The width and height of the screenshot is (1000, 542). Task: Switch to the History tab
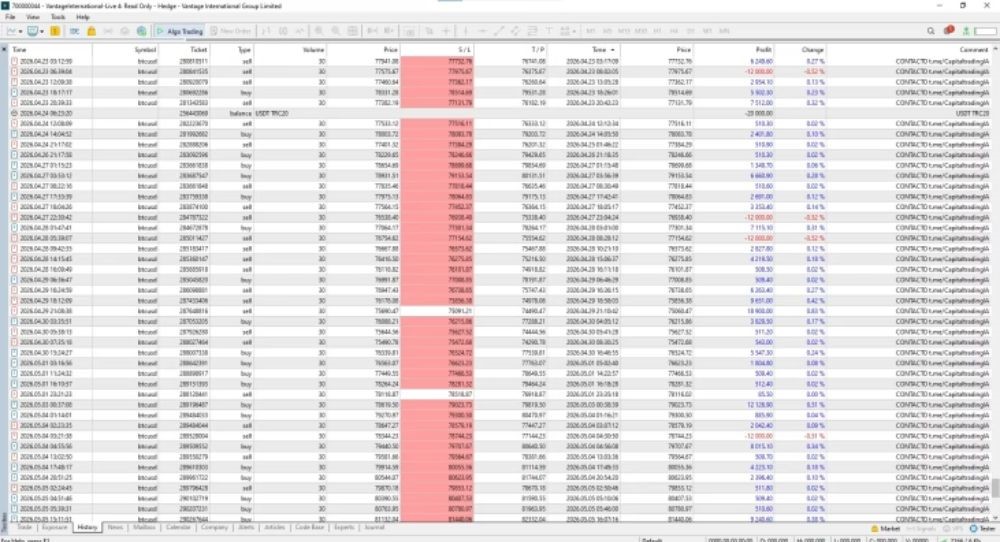pos(87,528)
